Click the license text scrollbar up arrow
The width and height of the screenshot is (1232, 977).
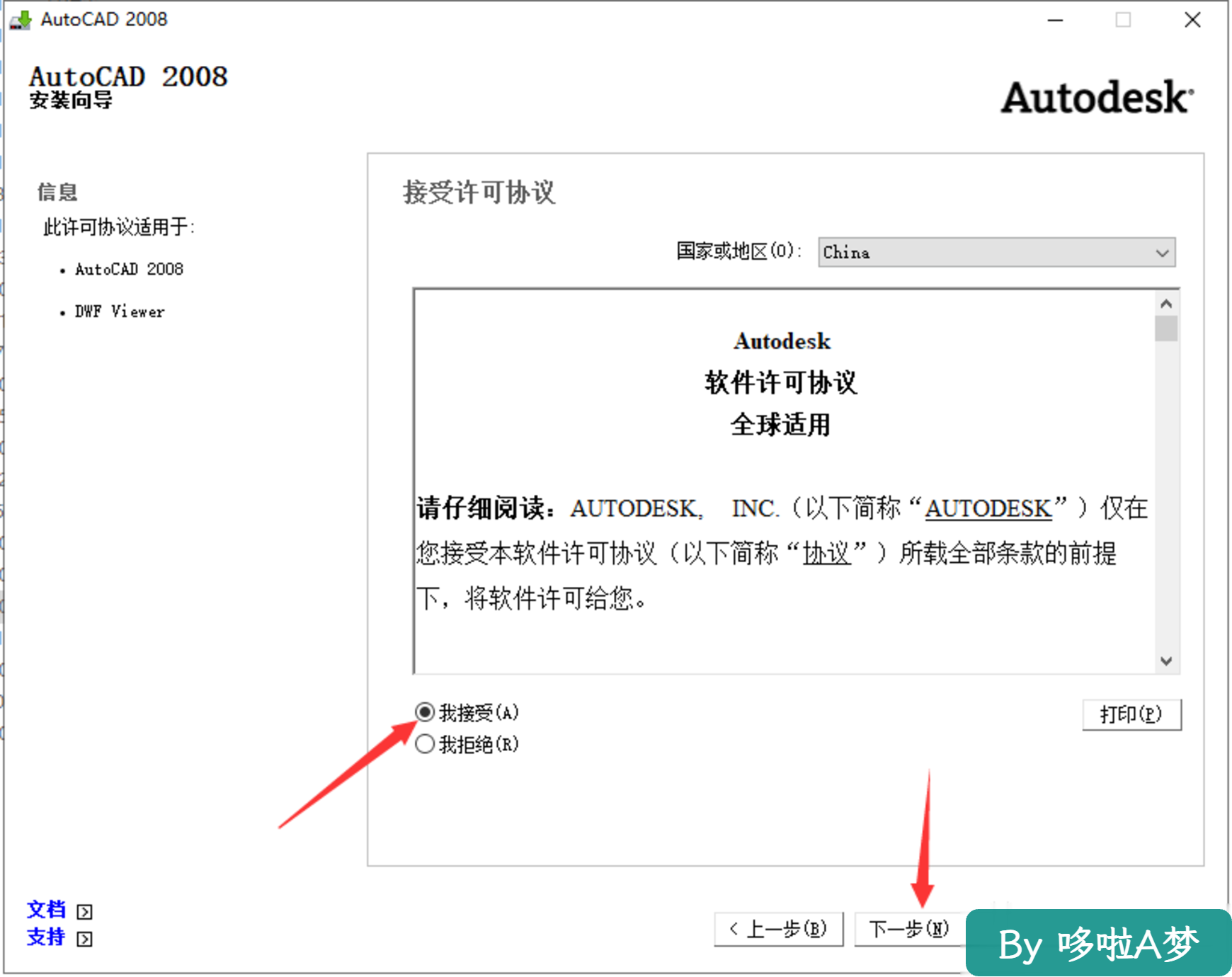coord(1166,304)
